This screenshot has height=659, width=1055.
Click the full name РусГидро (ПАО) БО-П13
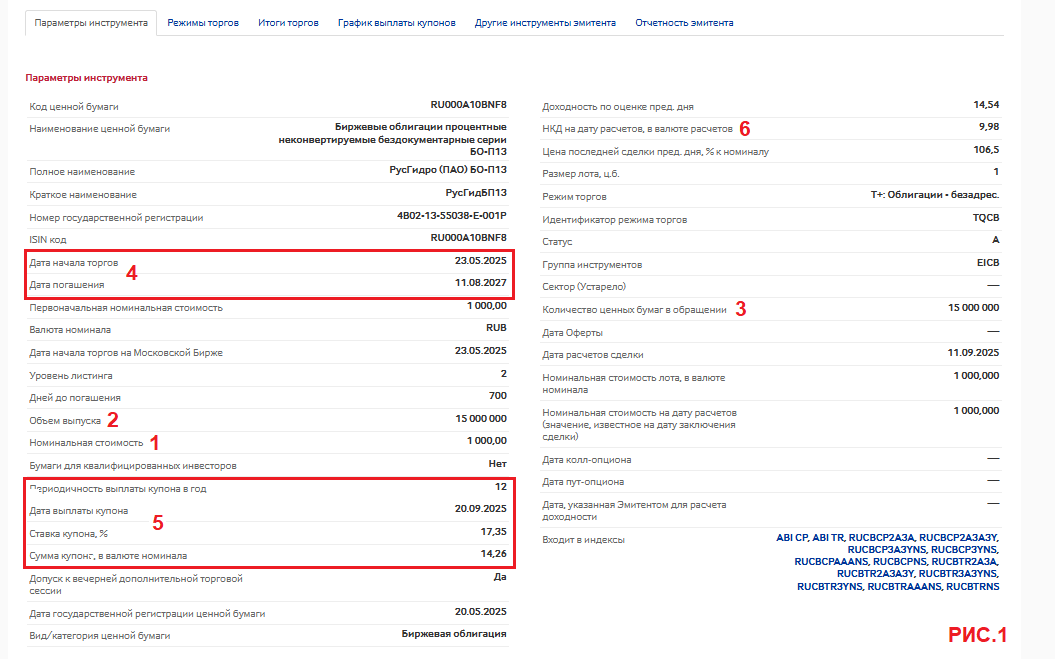pyautogui.click(x=448, y=170)
